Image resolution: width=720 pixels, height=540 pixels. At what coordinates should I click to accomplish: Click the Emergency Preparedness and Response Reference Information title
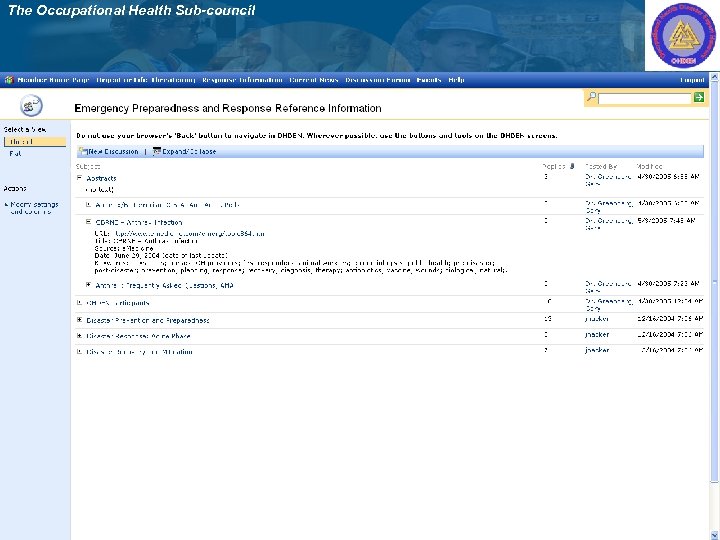point(228,108)
